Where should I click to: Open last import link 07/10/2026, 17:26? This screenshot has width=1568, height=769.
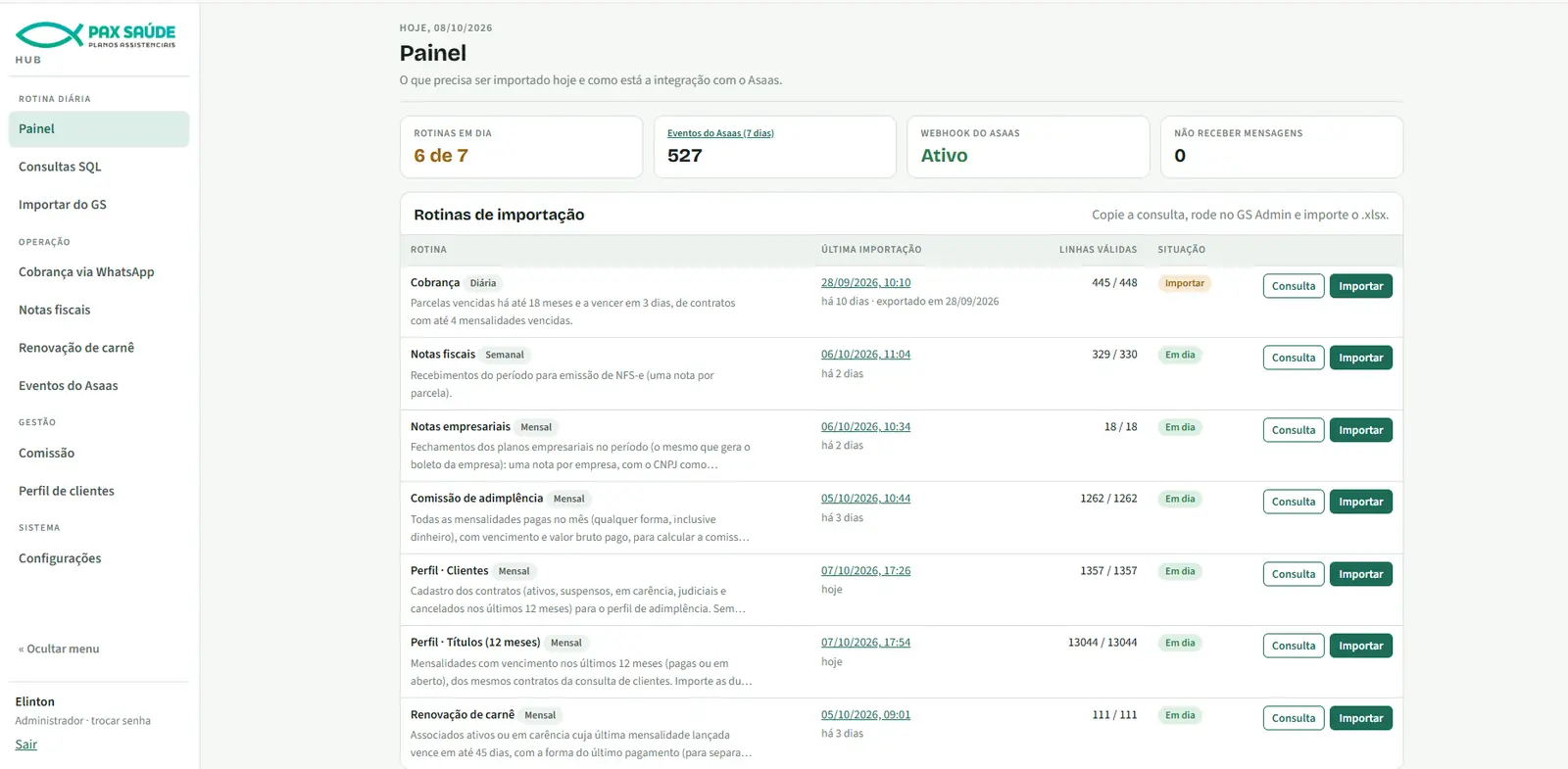865,571
